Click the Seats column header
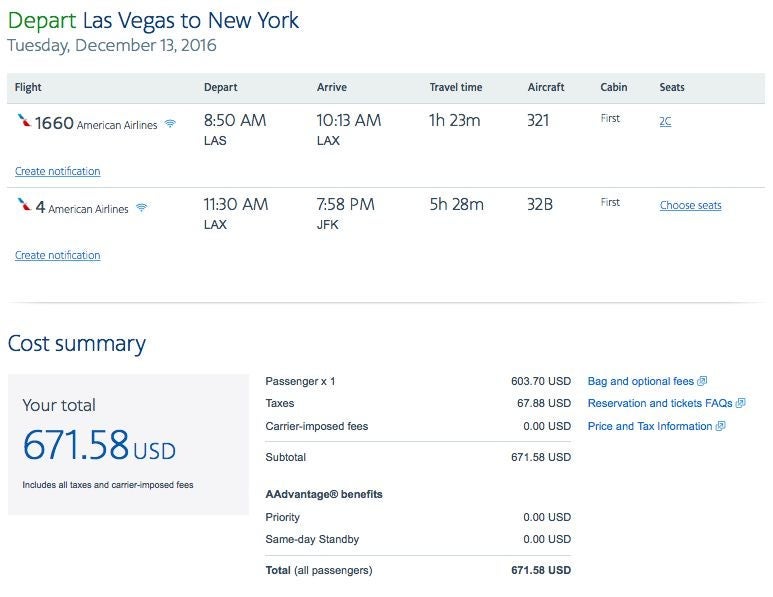The height and width of the screenshot is (597, 773). pos(672,87)
